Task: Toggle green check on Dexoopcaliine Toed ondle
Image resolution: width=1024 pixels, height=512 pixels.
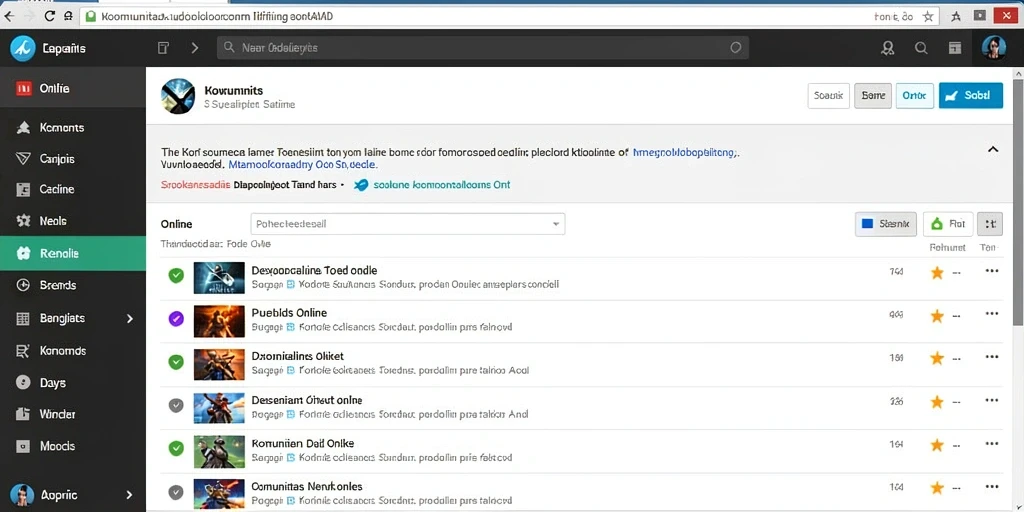Action: [176, 275]
